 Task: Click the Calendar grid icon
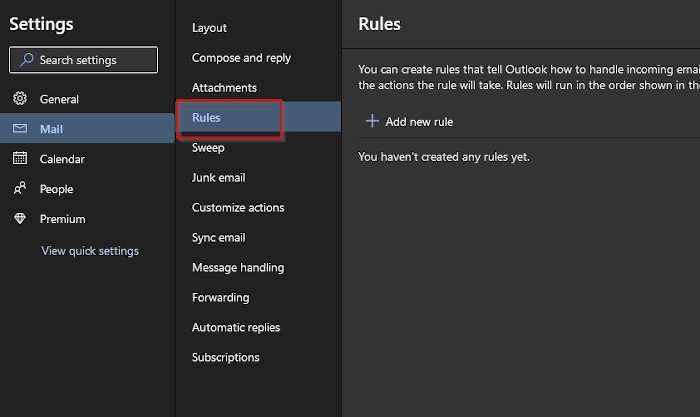pos(19,159)
